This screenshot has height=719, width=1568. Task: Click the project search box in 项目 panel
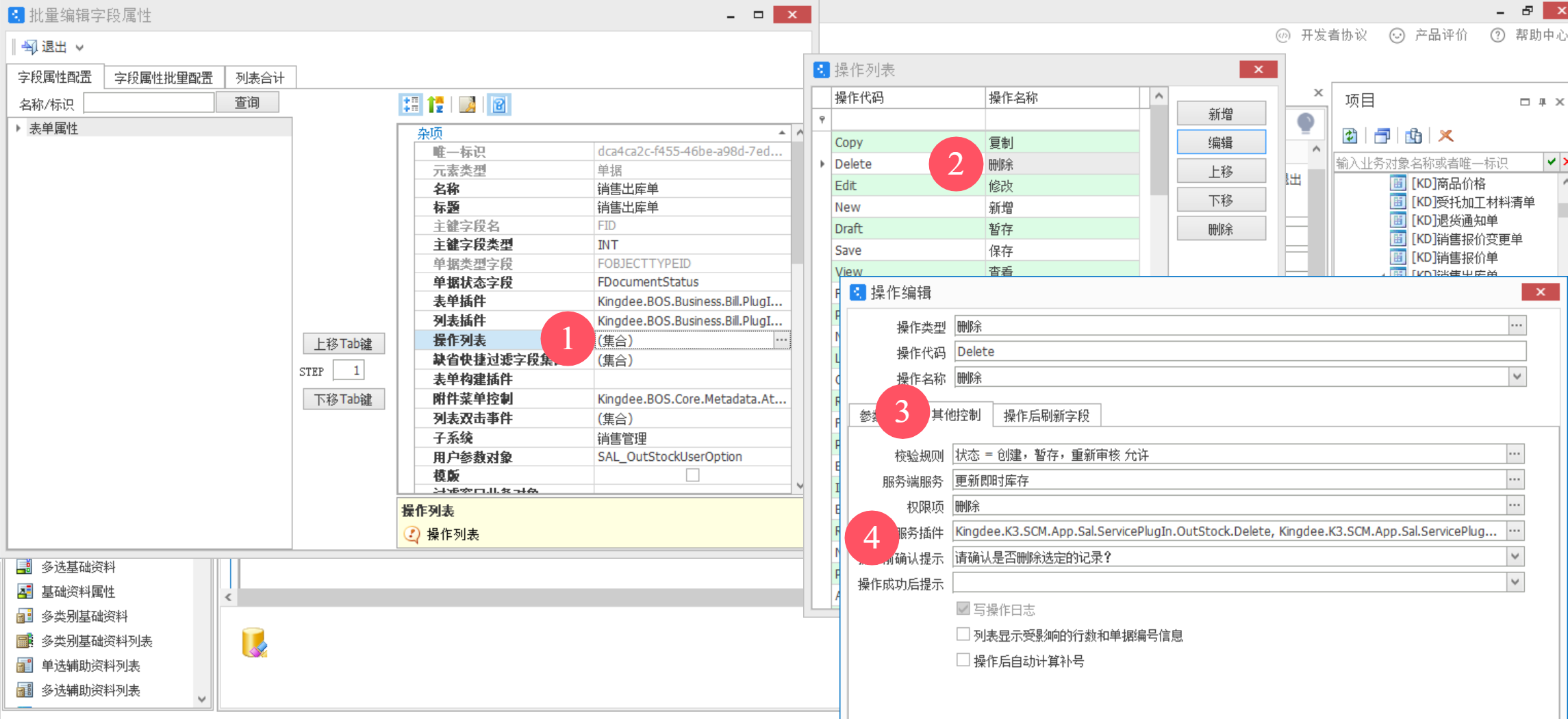[1438, 162]
